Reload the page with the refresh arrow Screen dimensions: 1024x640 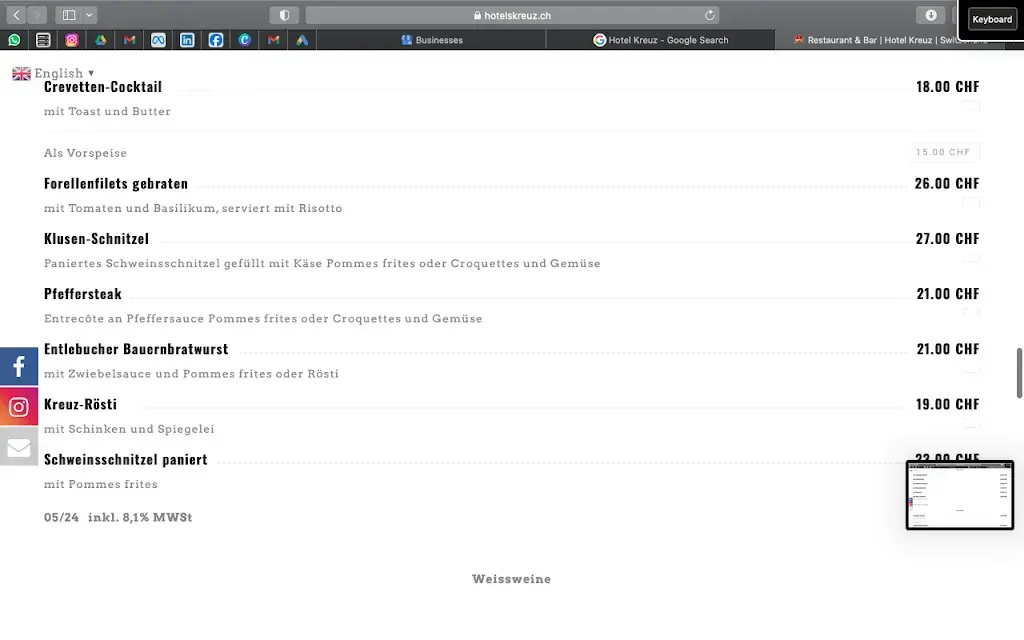coord(710,15)
